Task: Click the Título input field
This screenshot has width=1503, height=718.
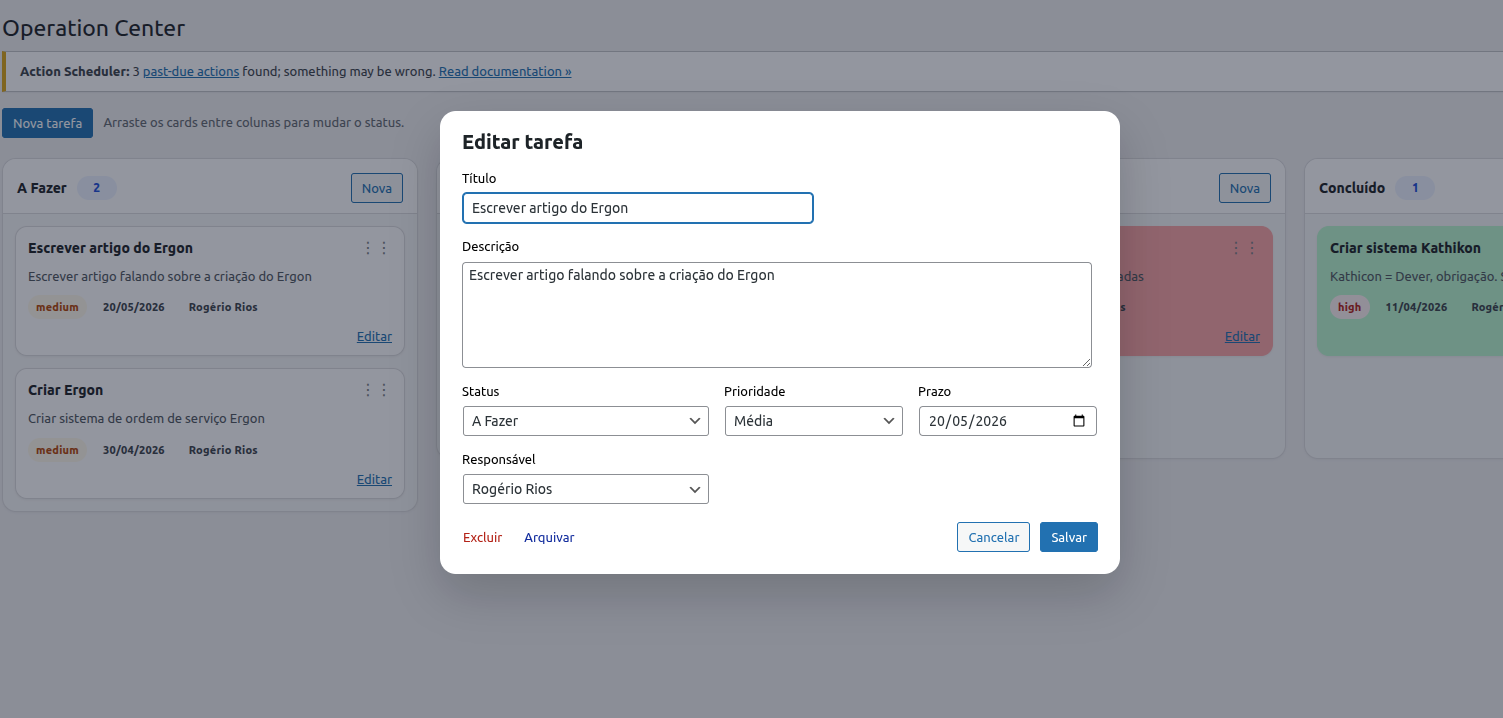Action: (x=638, y=208)
